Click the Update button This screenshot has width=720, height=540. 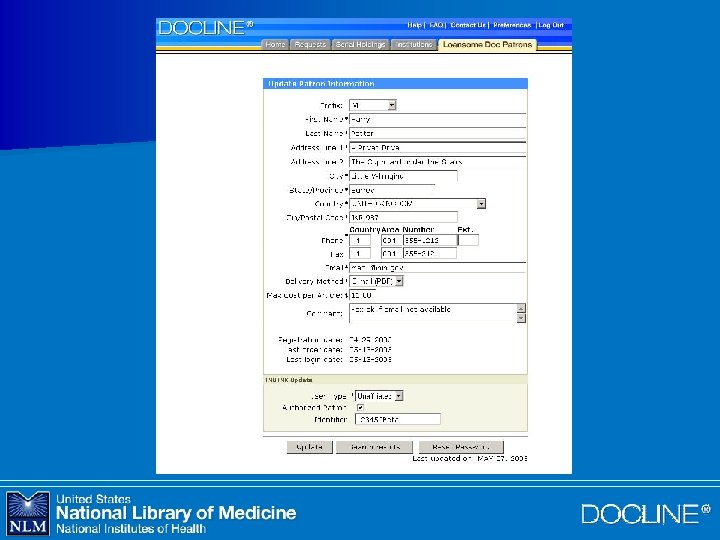(309, 447)
